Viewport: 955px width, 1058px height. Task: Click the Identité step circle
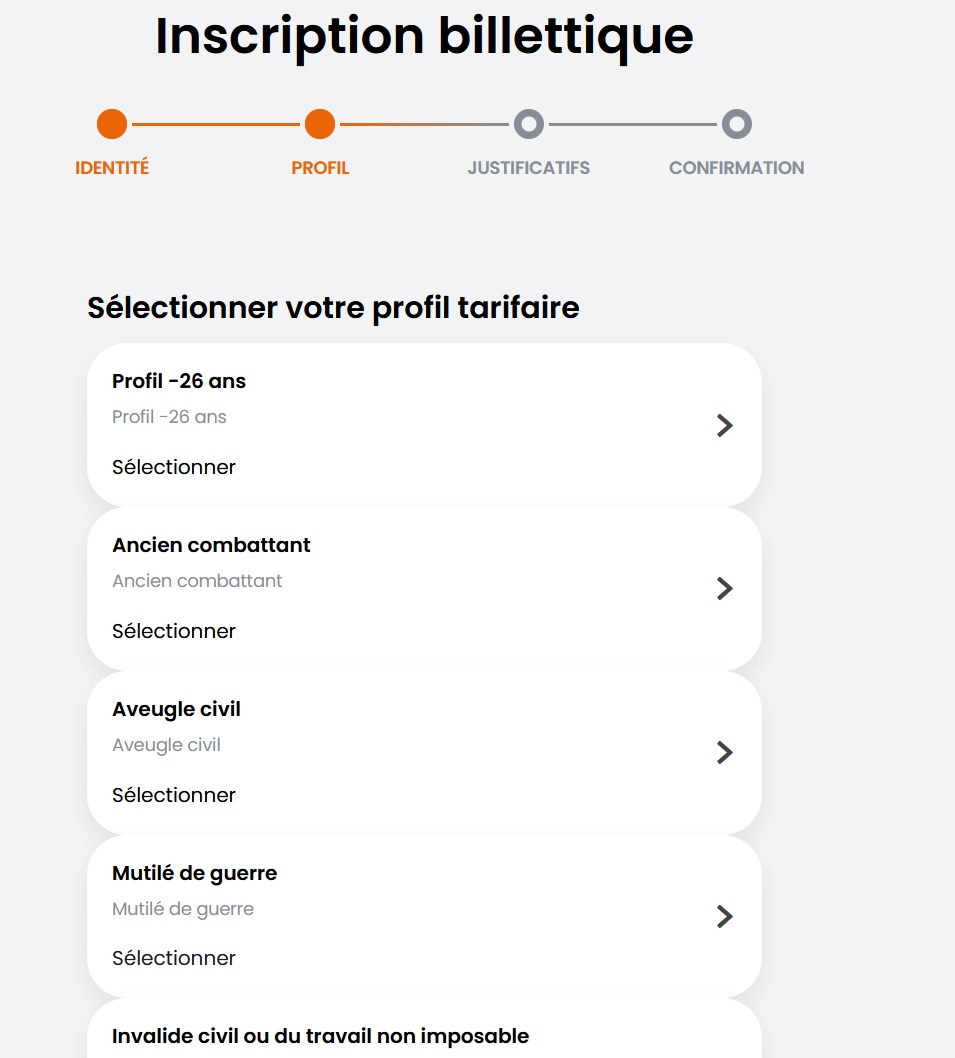(112, 125)
